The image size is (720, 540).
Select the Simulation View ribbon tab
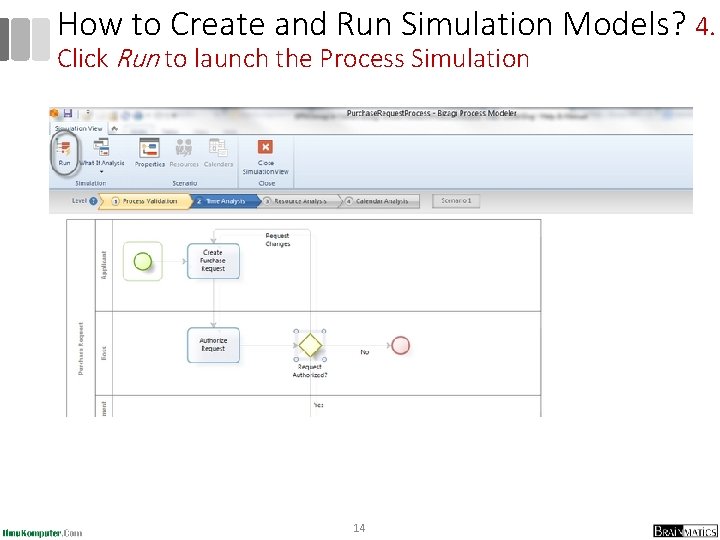(79, 129)
